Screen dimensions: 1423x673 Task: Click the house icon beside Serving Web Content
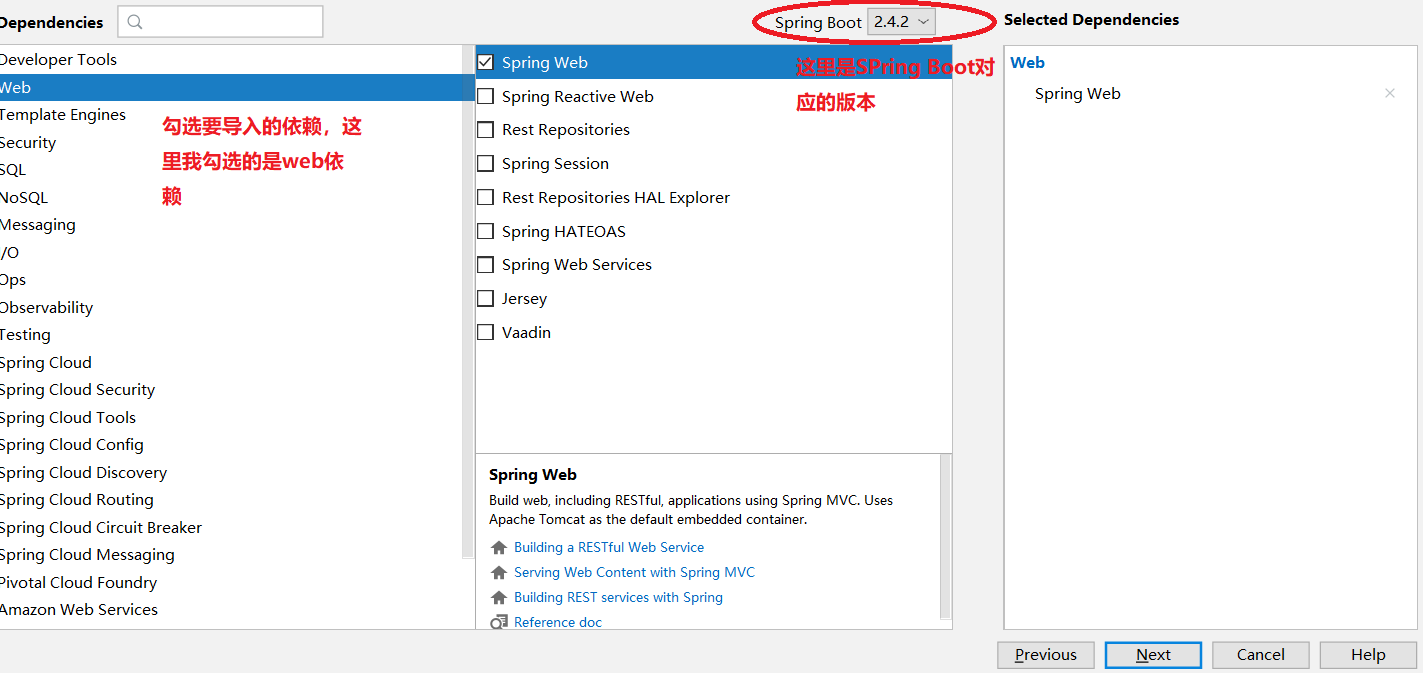coord(499,573)
